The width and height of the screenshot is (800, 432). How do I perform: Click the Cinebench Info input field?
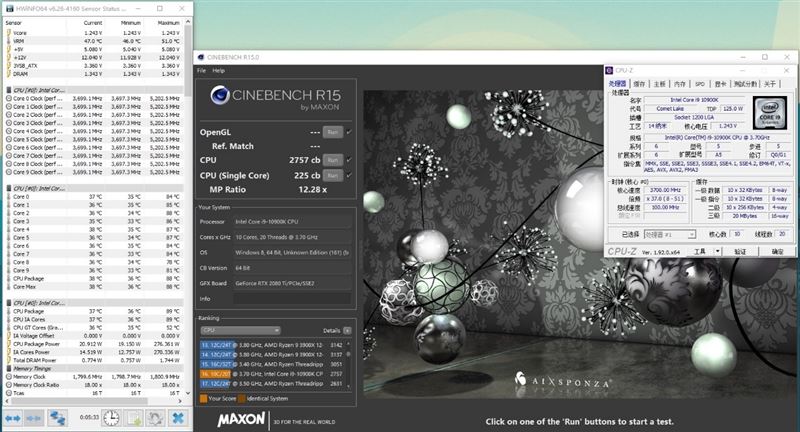tap(292, 299)
